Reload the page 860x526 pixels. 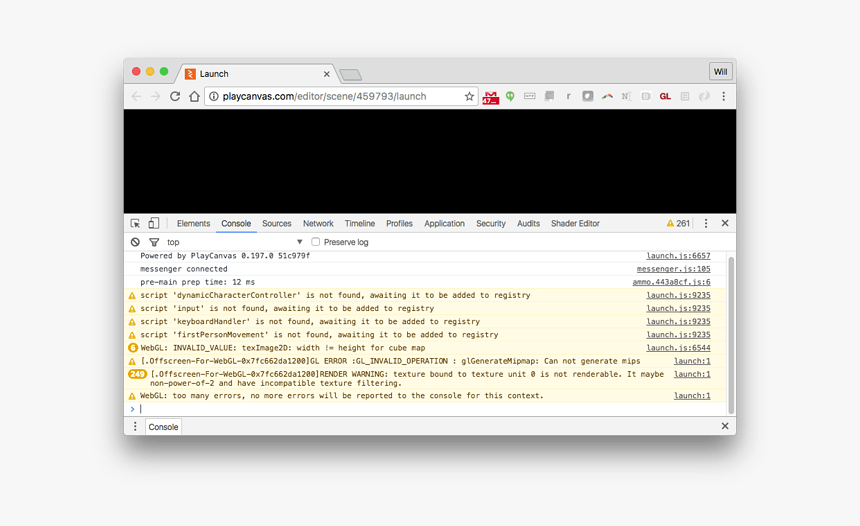point(175,97)
